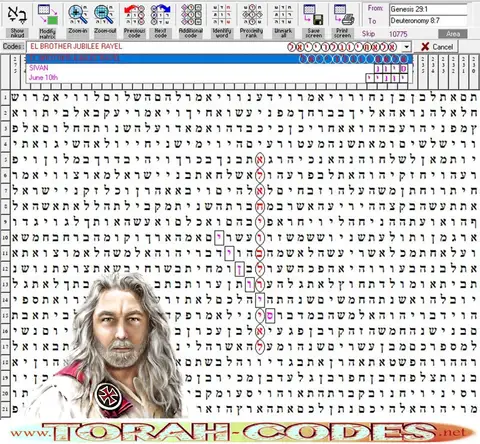Select the Skip value 10775
The height and width of the screenshot is (444, 480).
398,34
